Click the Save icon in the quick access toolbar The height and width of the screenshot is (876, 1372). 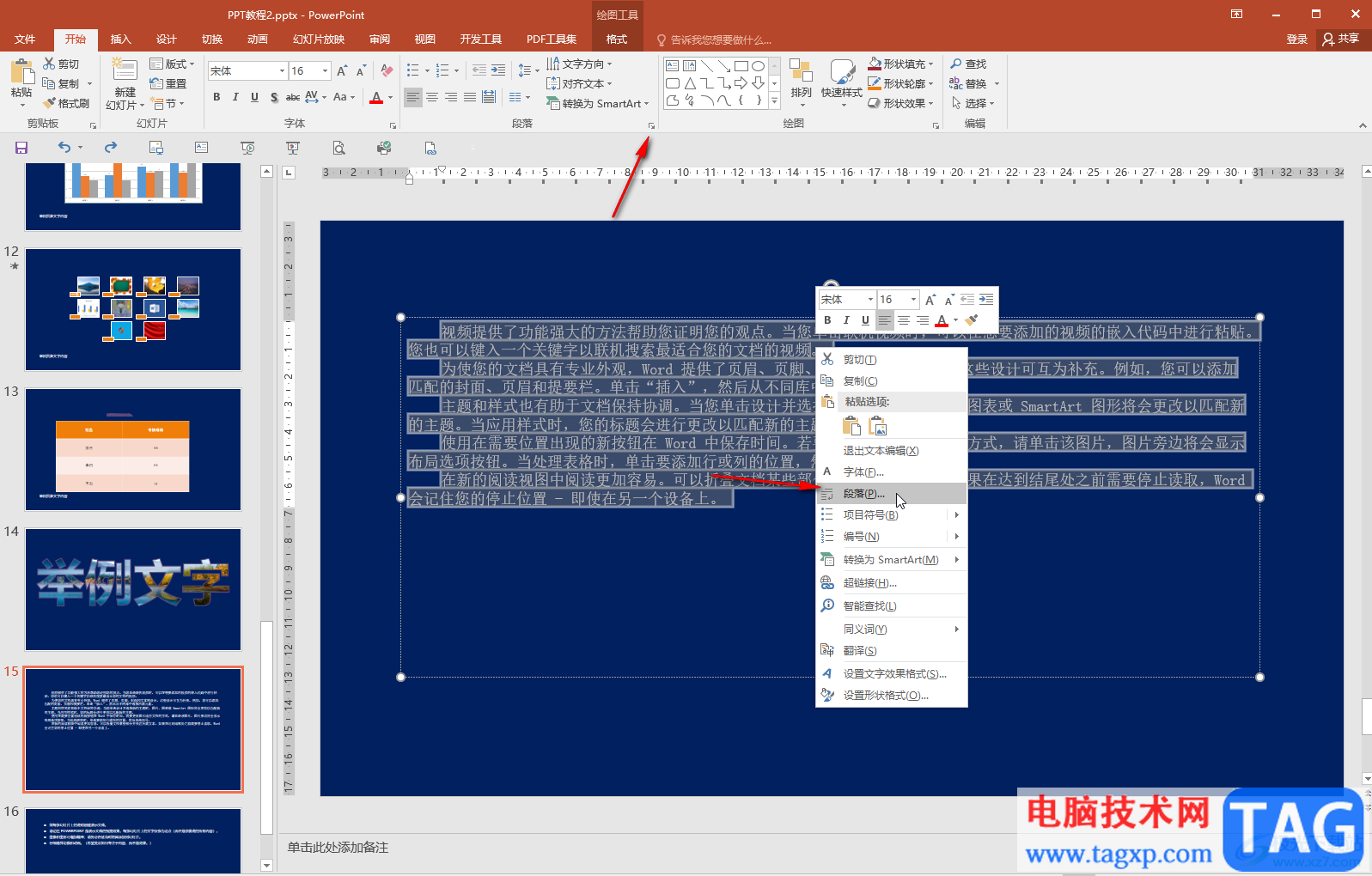pyautogui.click(x=21, y=148)
